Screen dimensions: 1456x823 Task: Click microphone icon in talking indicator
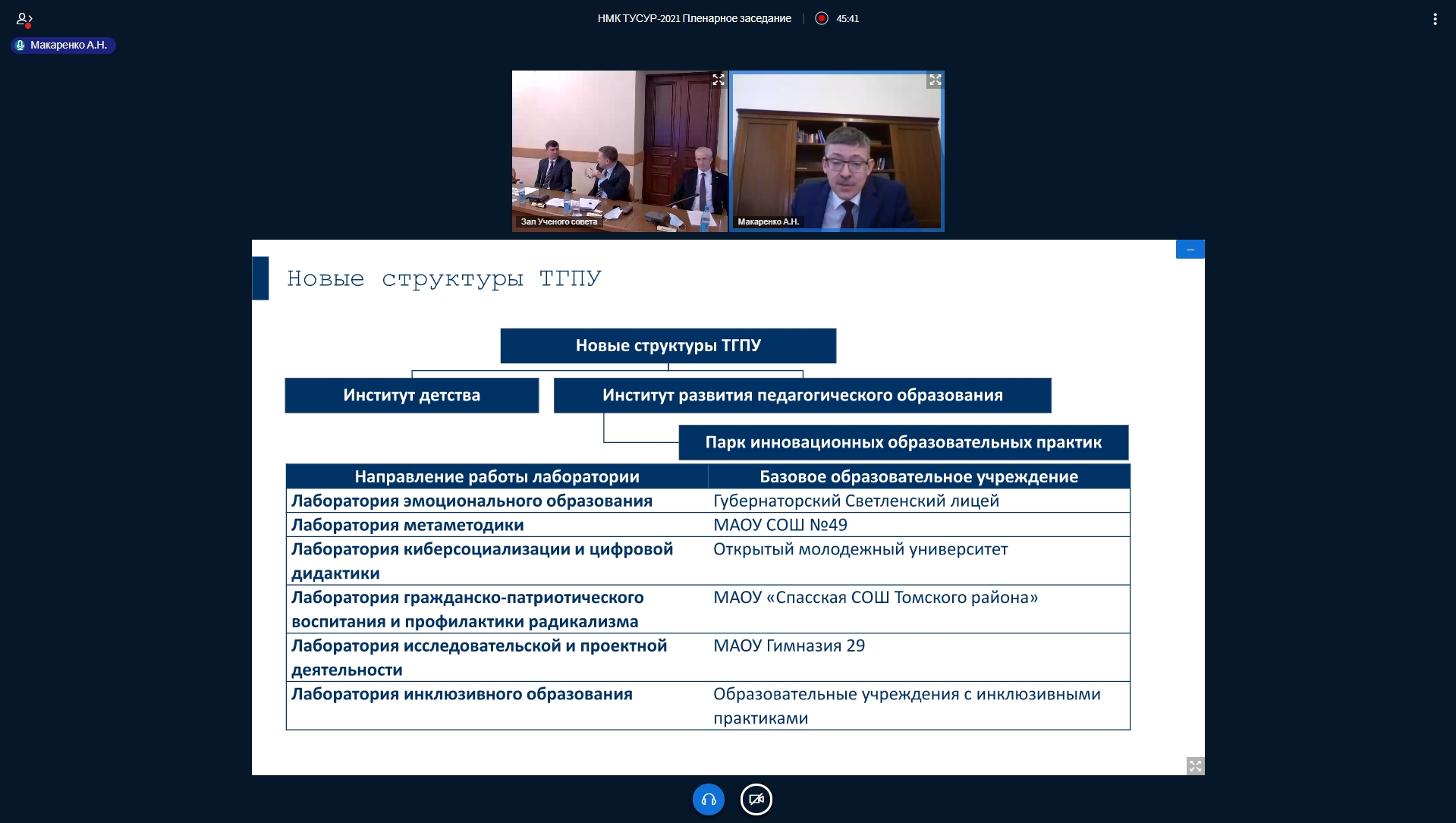[x=20, y=46]
